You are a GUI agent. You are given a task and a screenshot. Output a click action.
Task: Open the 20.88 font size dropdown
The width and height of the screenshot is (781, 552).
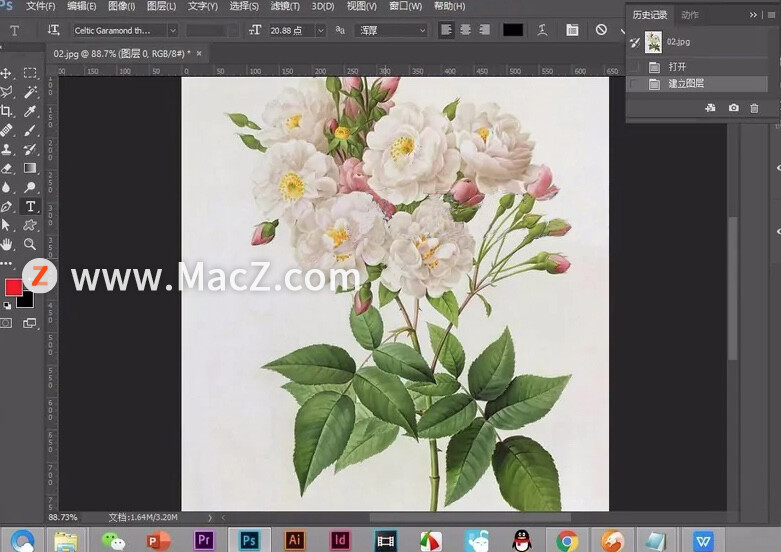click(321, 30)
